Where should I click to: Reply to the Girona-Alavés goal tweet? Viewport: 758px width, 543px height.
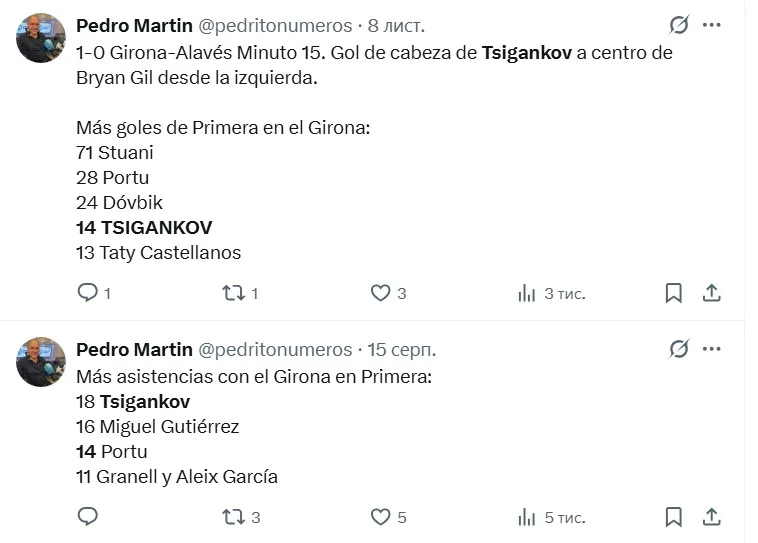[x=87, y=293]
